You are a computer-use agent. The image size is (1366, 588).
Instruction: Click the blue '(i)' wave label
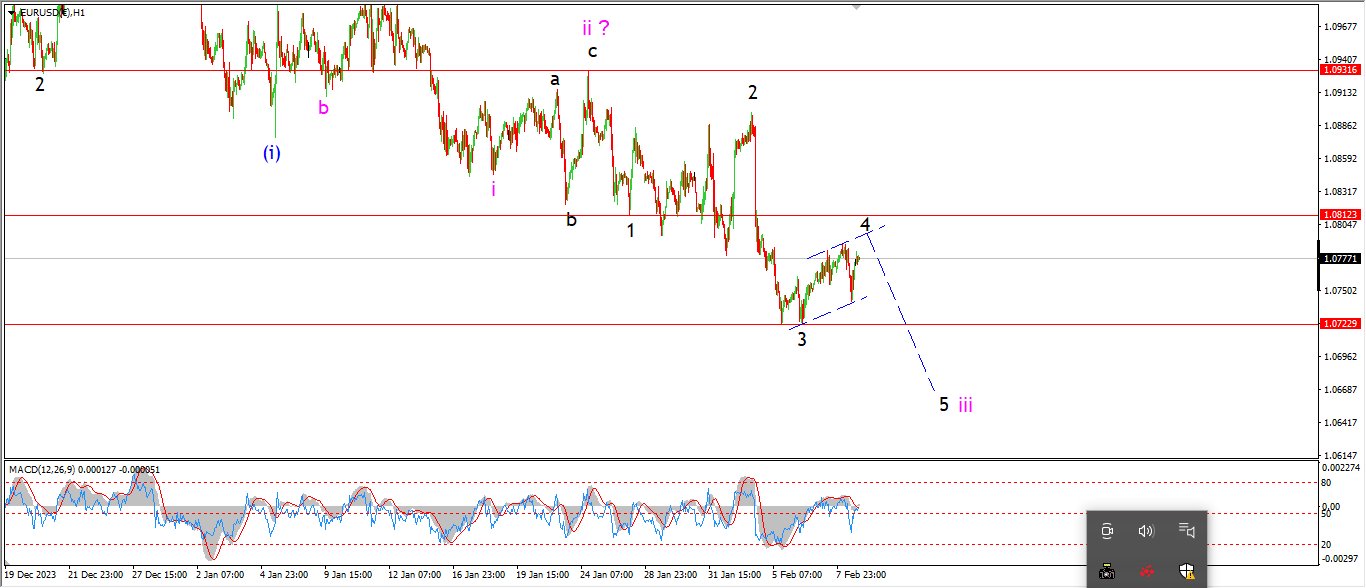point(272,153)
